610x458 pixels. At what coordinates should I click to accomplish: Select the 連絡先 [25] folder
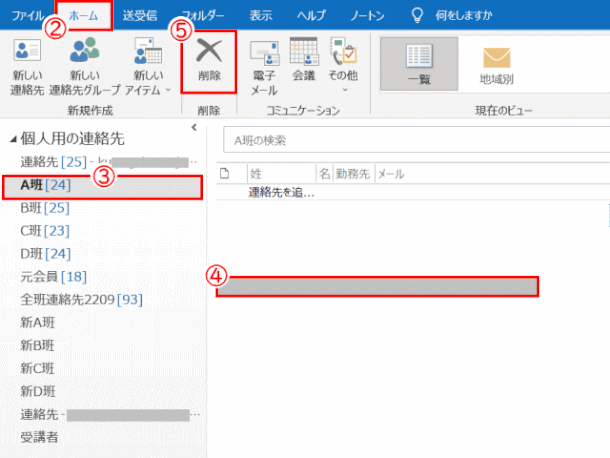[103, 162]
